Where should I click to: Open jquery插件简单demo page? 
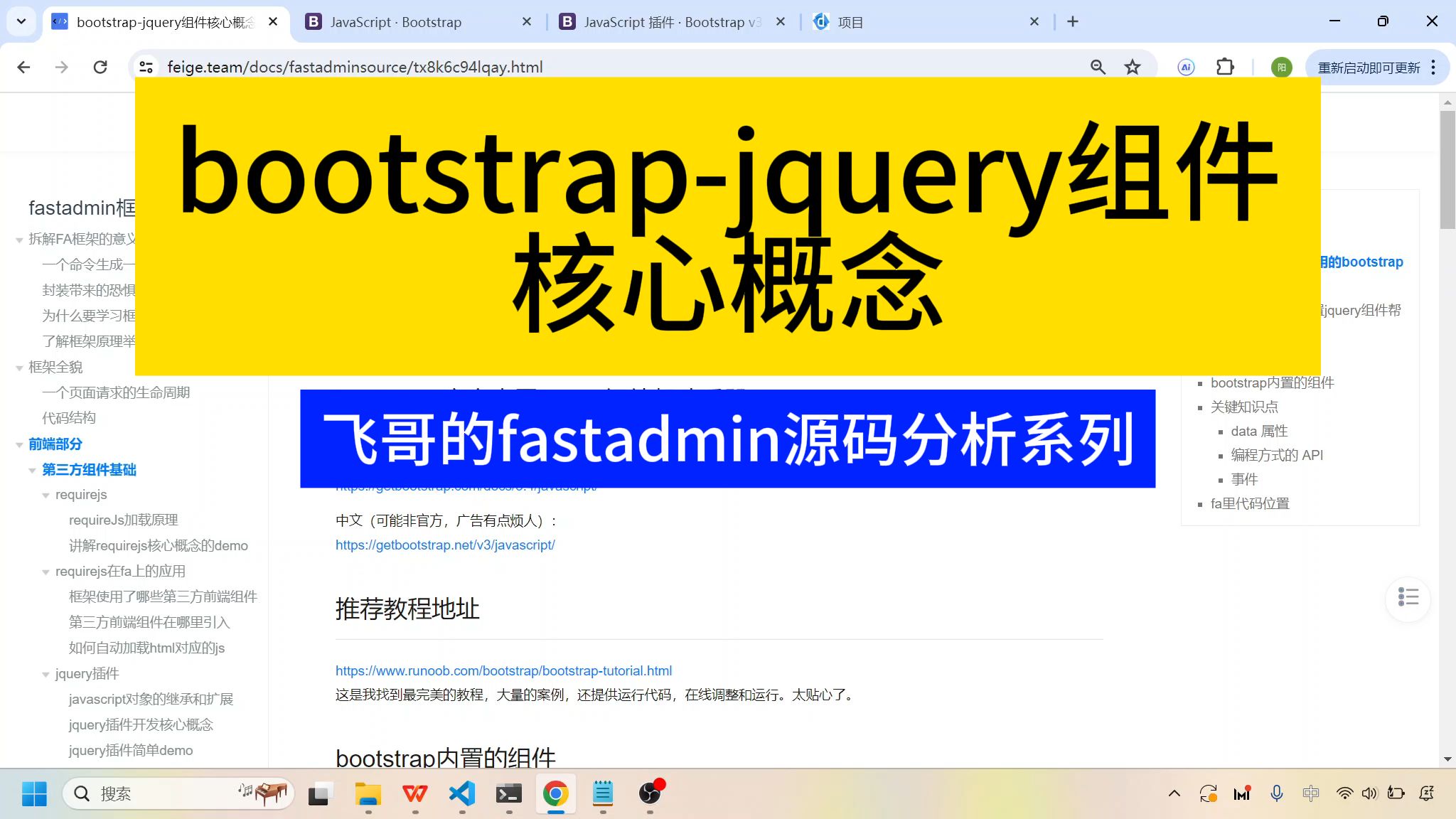click(x=131, y=751)
